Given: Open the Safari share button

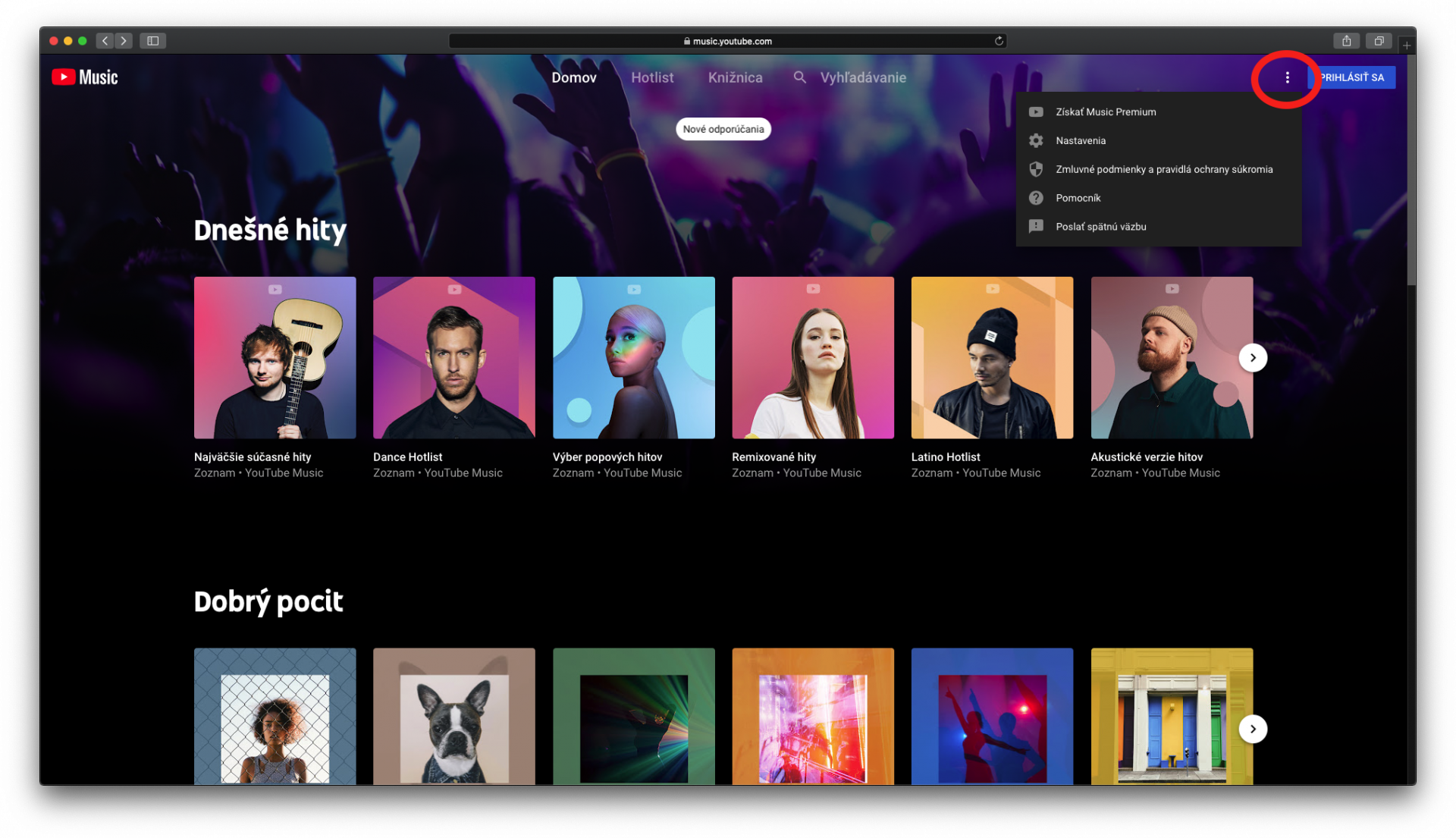Looking at the screenshot, I should click(1347, 41).
